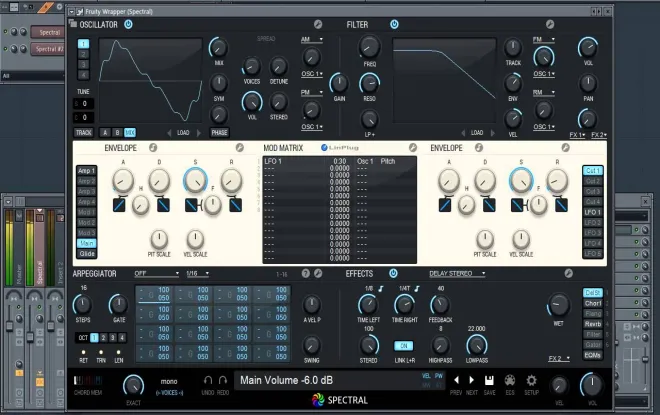Click the left Envelope round mode icon
This screenshot has width=660, height=415.
153,148
